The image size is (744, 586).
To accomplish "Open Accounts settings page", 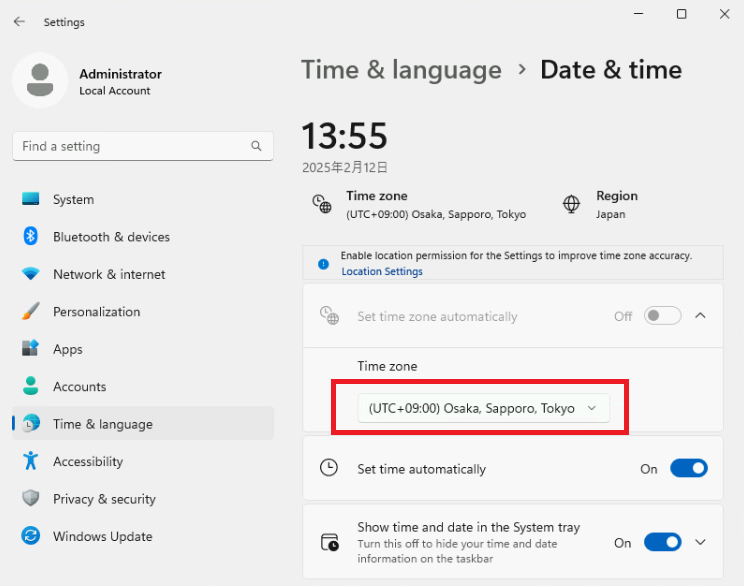I will coord(79,387).
